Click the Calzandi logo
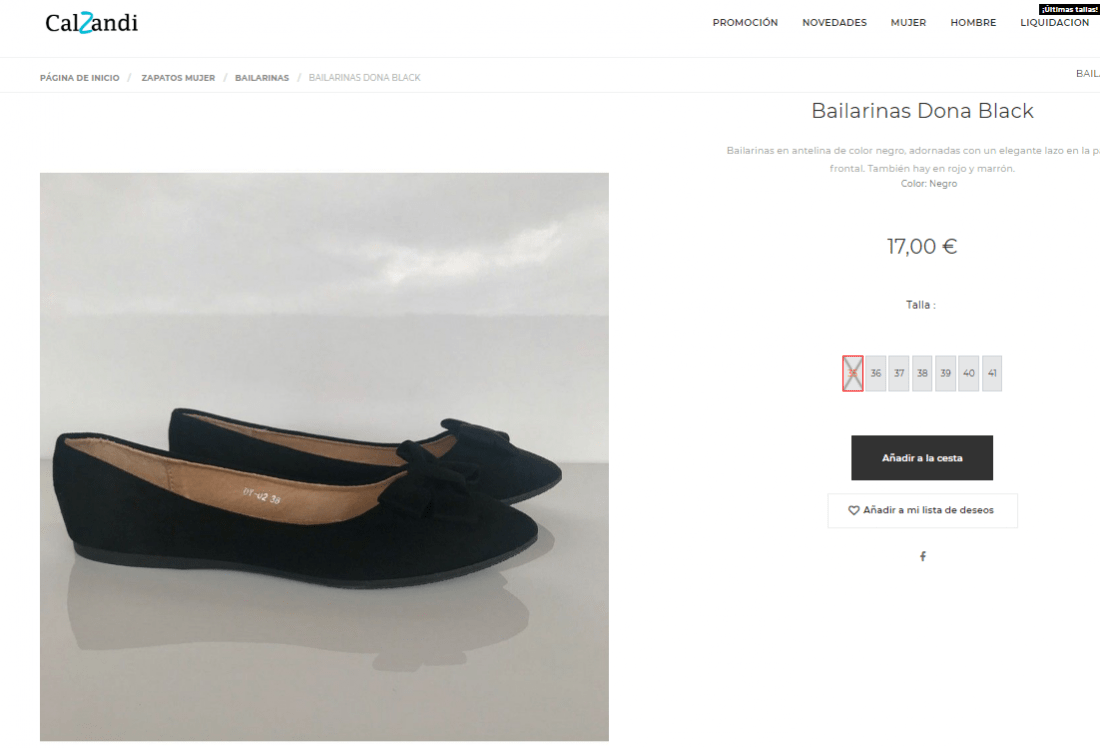The height and width of the screenshot is (748, 1100). [91, 22]
